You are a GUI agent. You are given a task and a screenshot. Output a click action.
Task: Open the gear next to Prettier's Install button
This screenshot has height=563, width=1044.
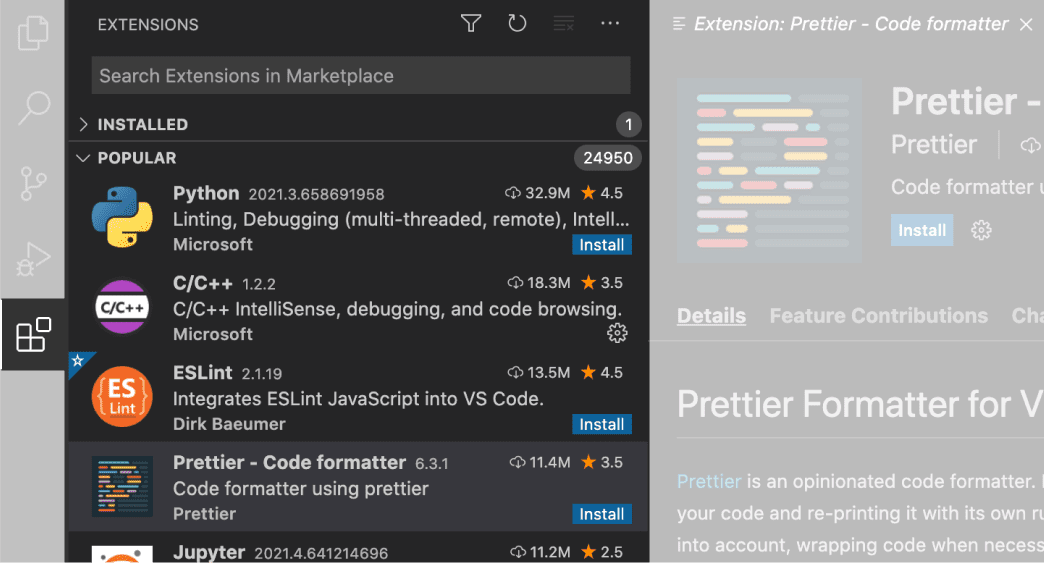click(x=981, y=231)
